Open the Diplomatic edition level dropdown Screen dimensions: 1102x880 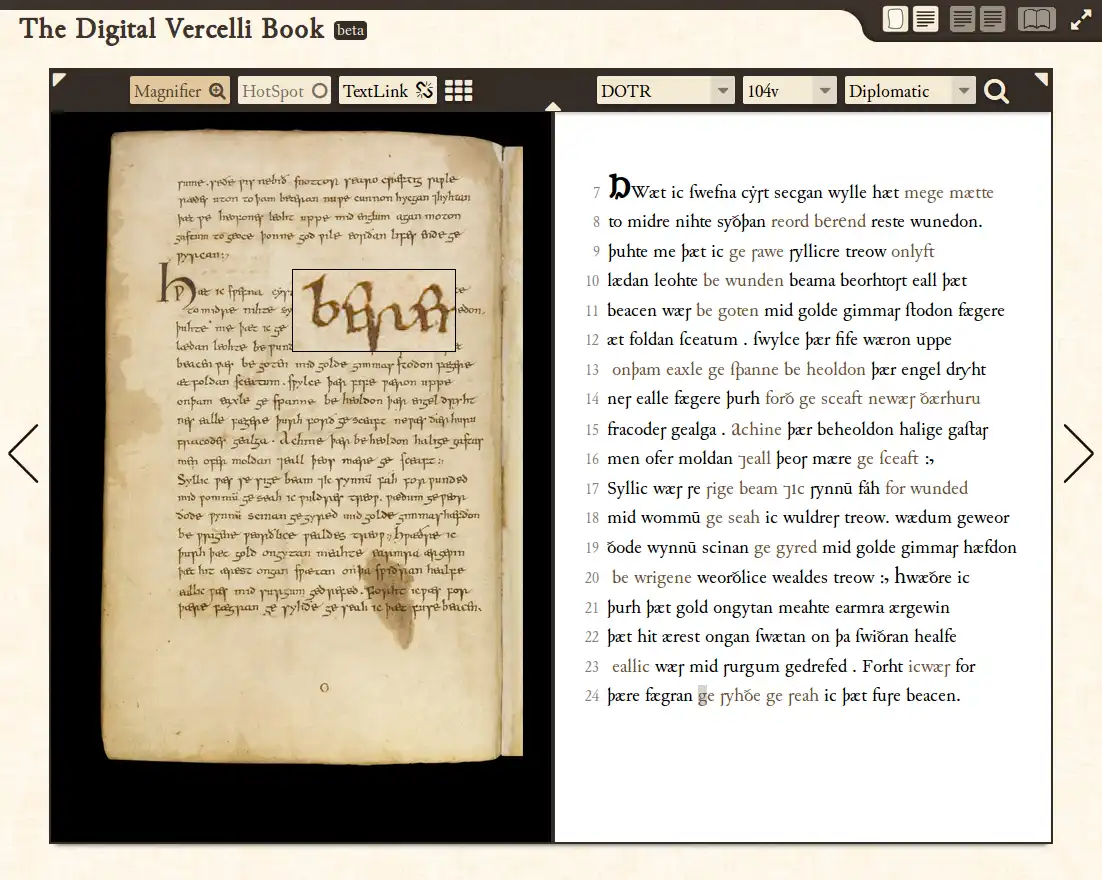click(910, 91)
